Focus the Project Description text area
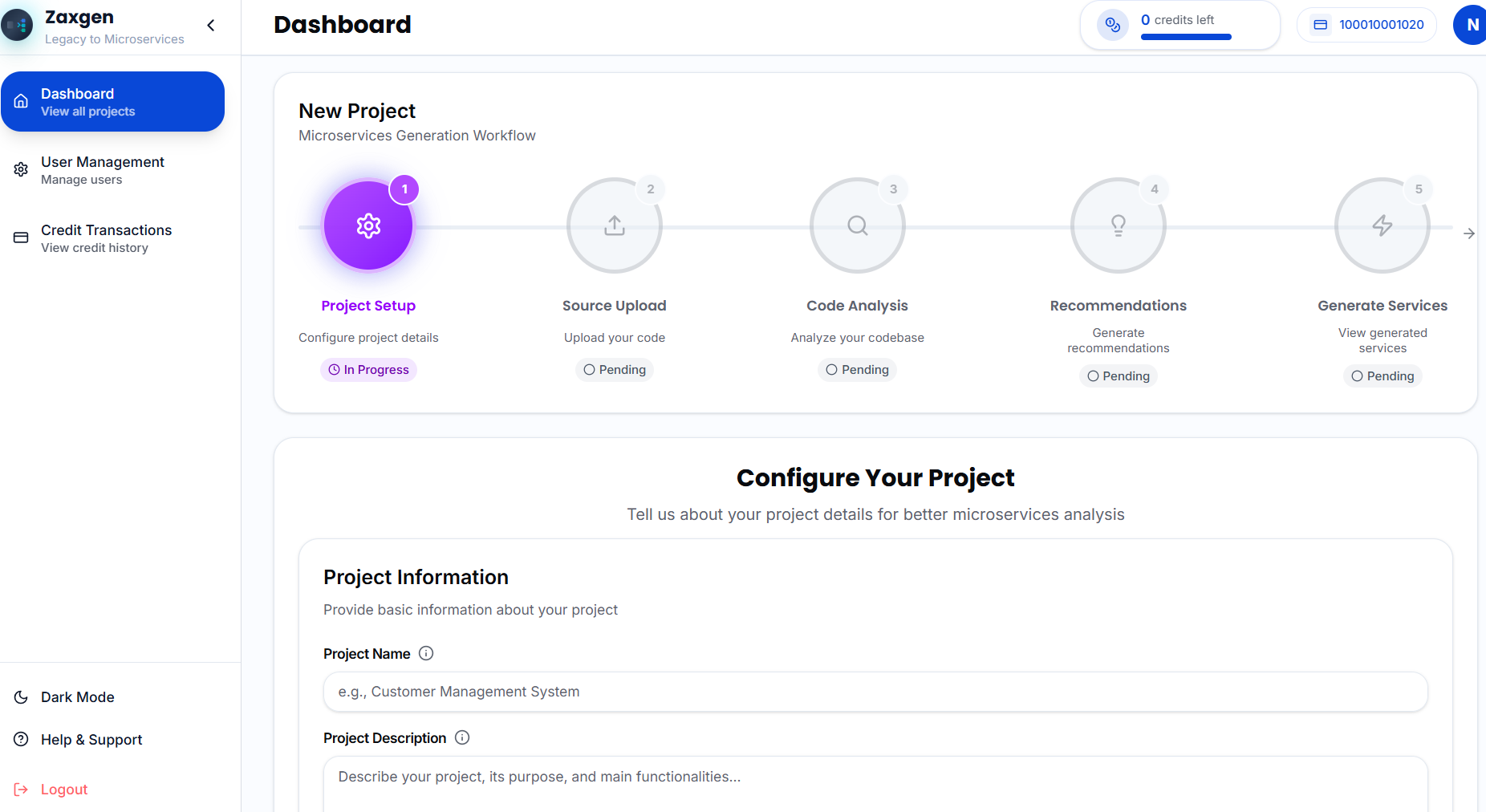Image resolution: width=1486 pixels, height=812 pixels. 875,785
